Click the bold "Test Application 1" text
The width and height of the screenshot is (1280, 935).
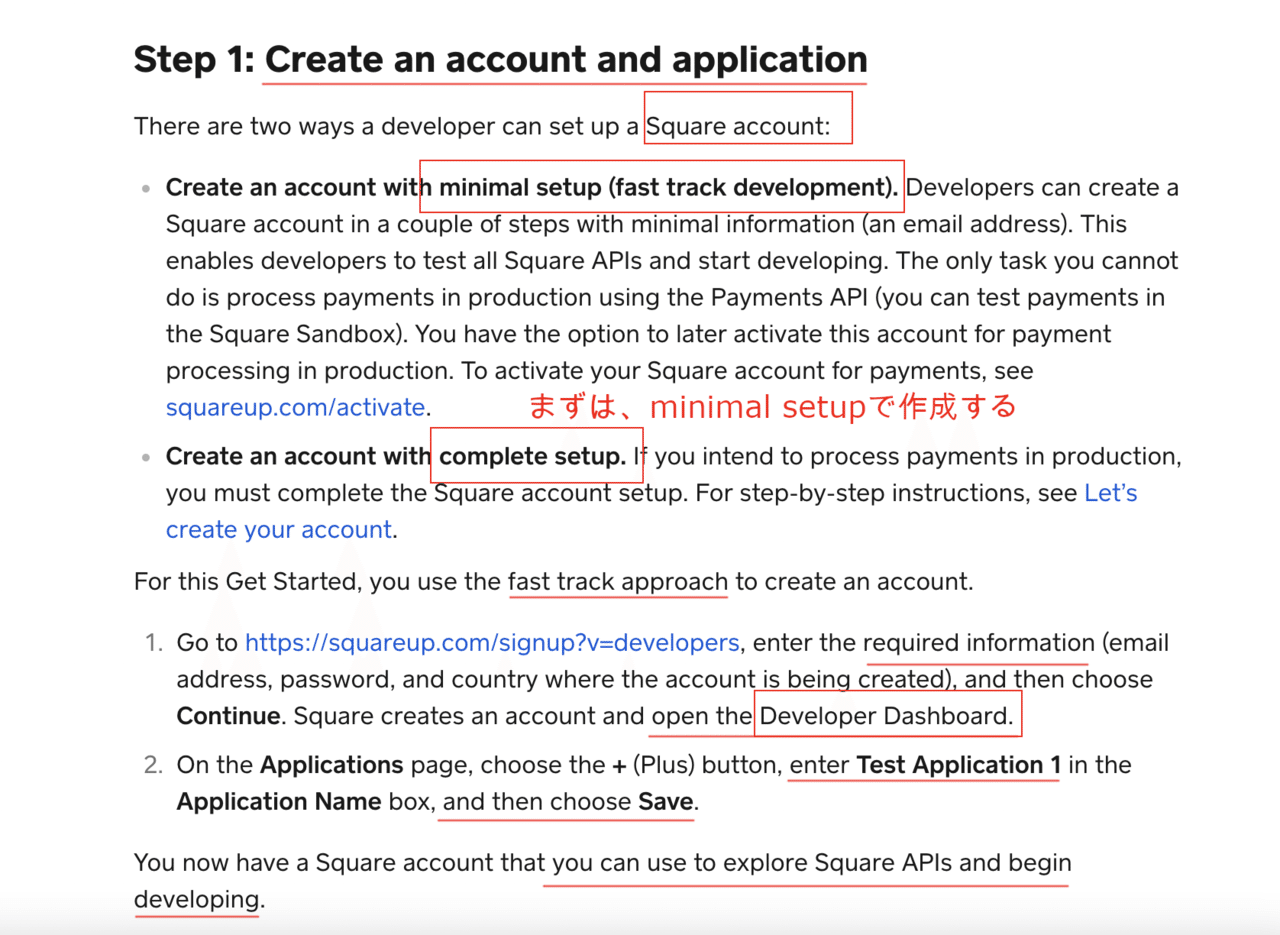click(x=959, y=766)
